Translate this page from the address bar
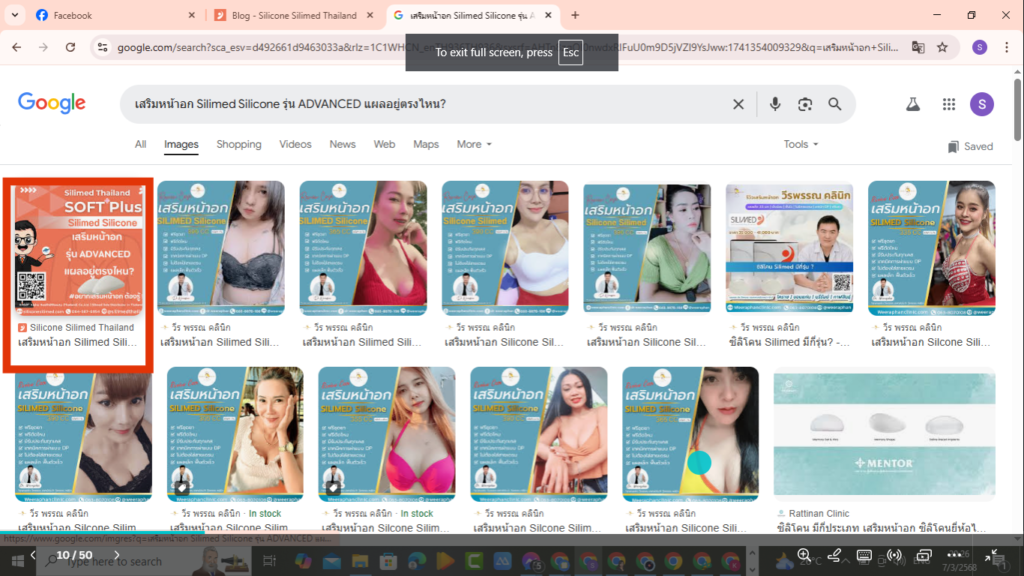 point(918,47)
